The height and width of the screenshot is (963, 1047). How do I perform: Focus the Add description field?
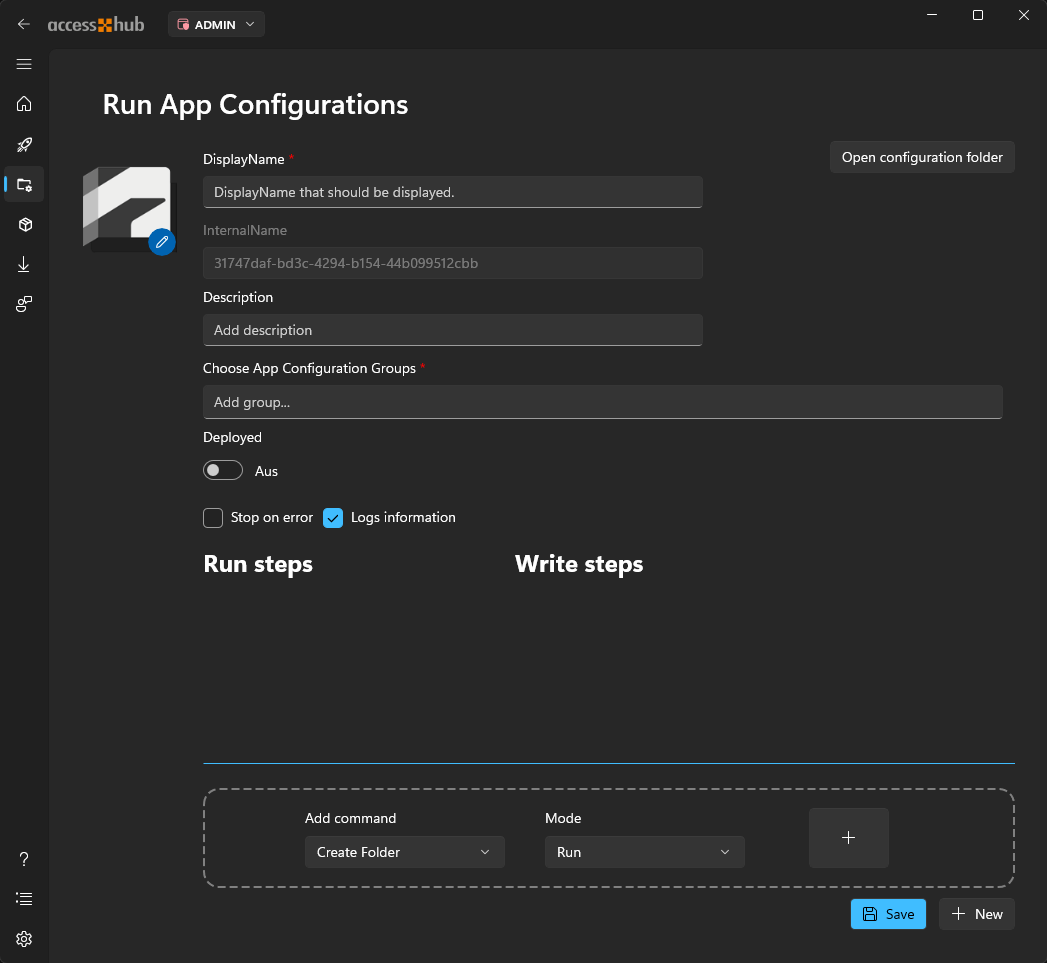[453, 330]
